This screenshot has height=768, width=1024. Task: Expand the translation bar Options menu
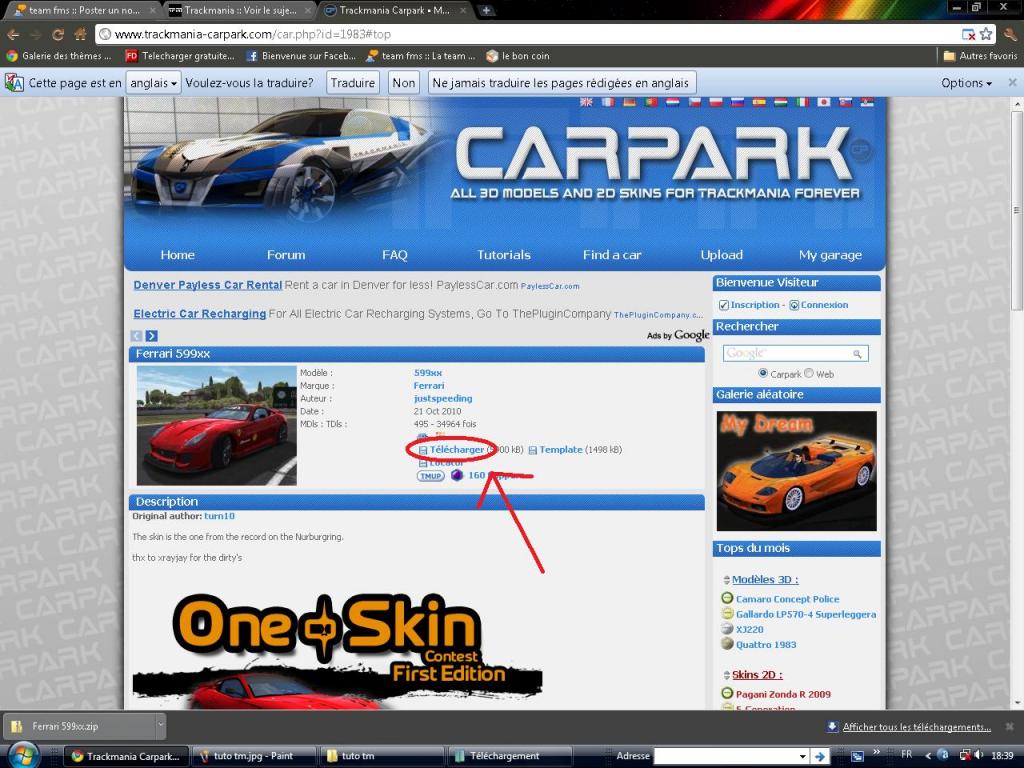(966, 83)
